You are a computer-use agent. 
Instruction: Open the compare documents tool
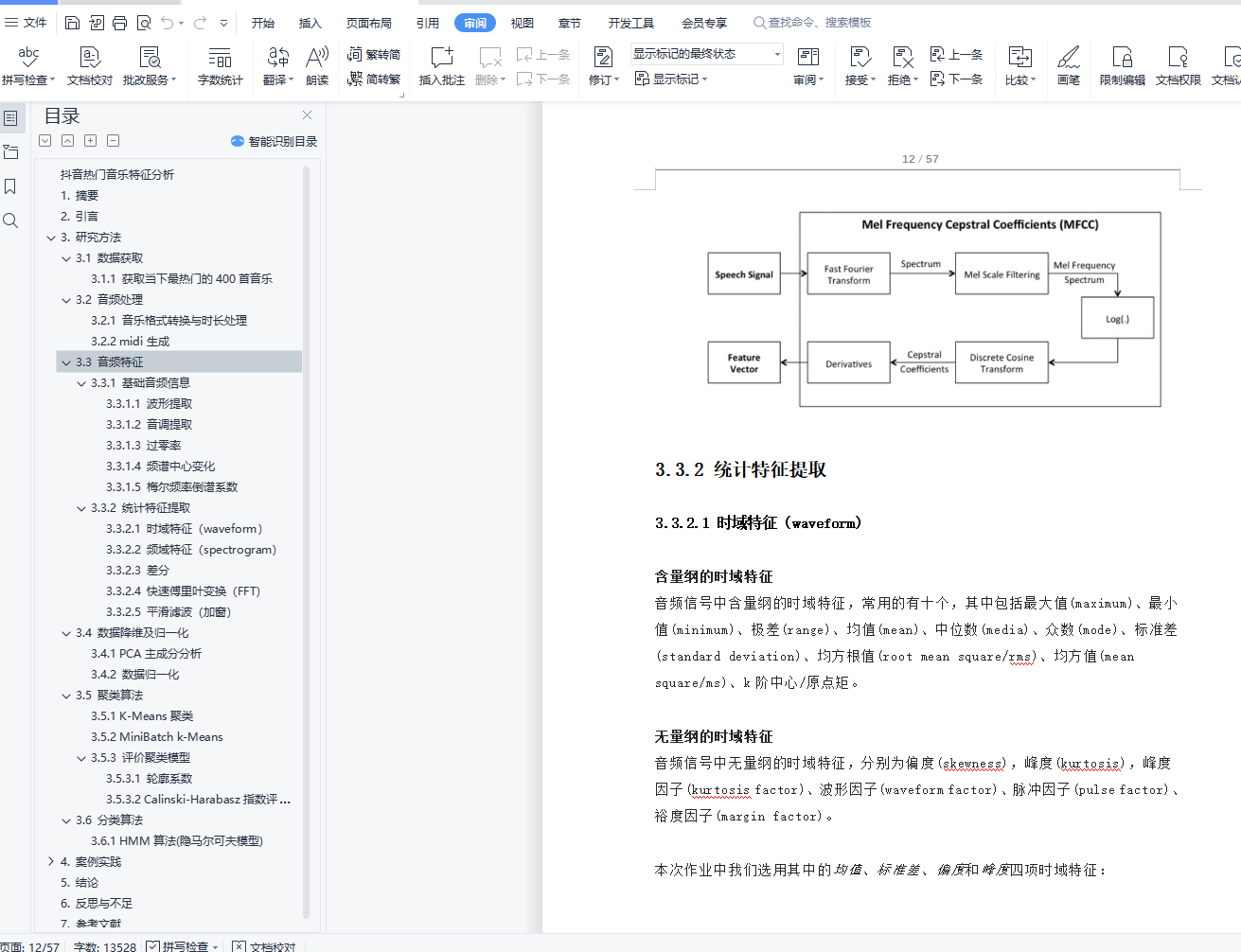pyautogui.click(x=1020, y=66)
